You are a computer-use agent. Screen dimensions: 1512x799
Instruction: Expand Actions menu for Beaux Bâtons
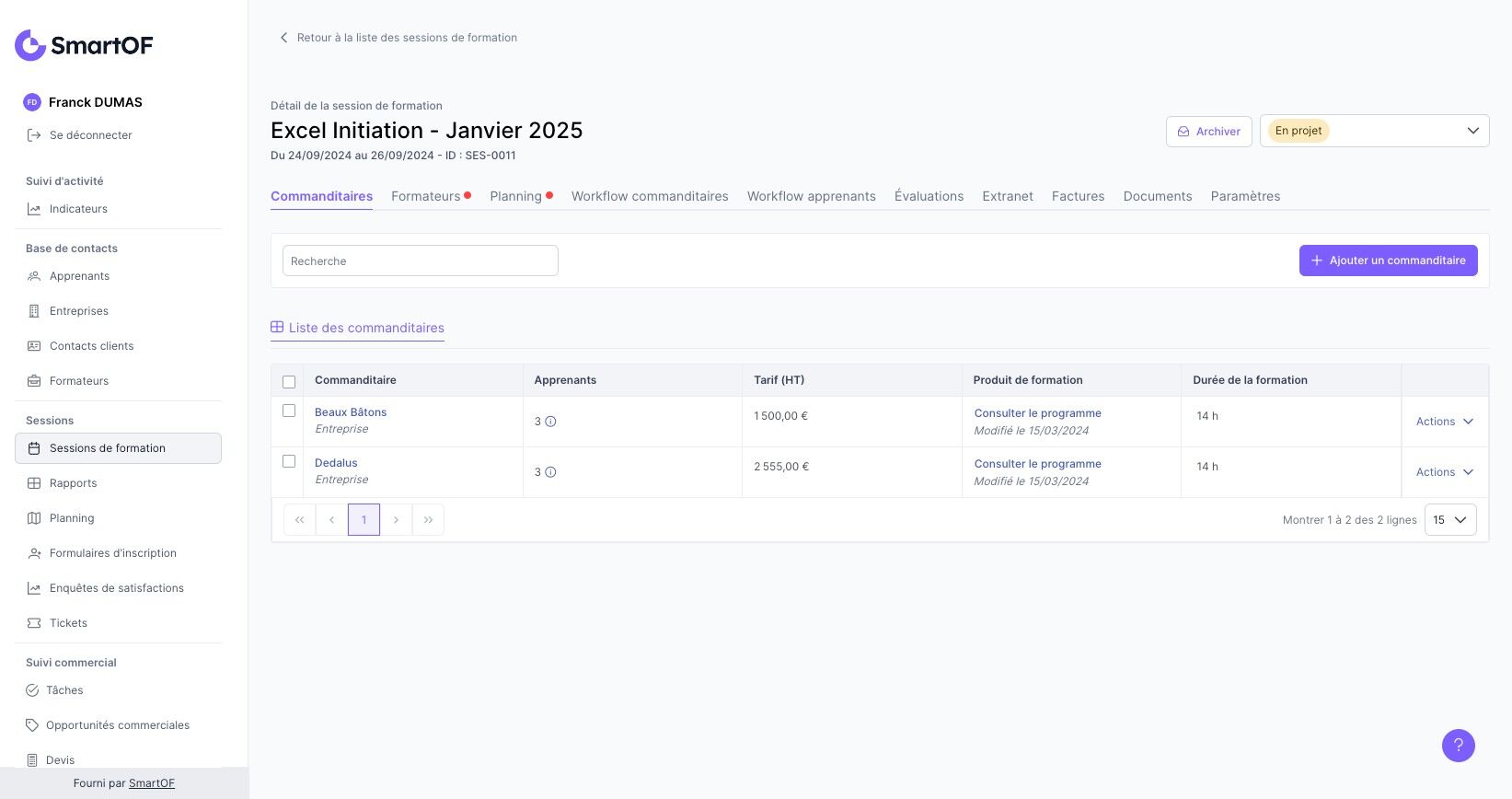[1444, 422]
